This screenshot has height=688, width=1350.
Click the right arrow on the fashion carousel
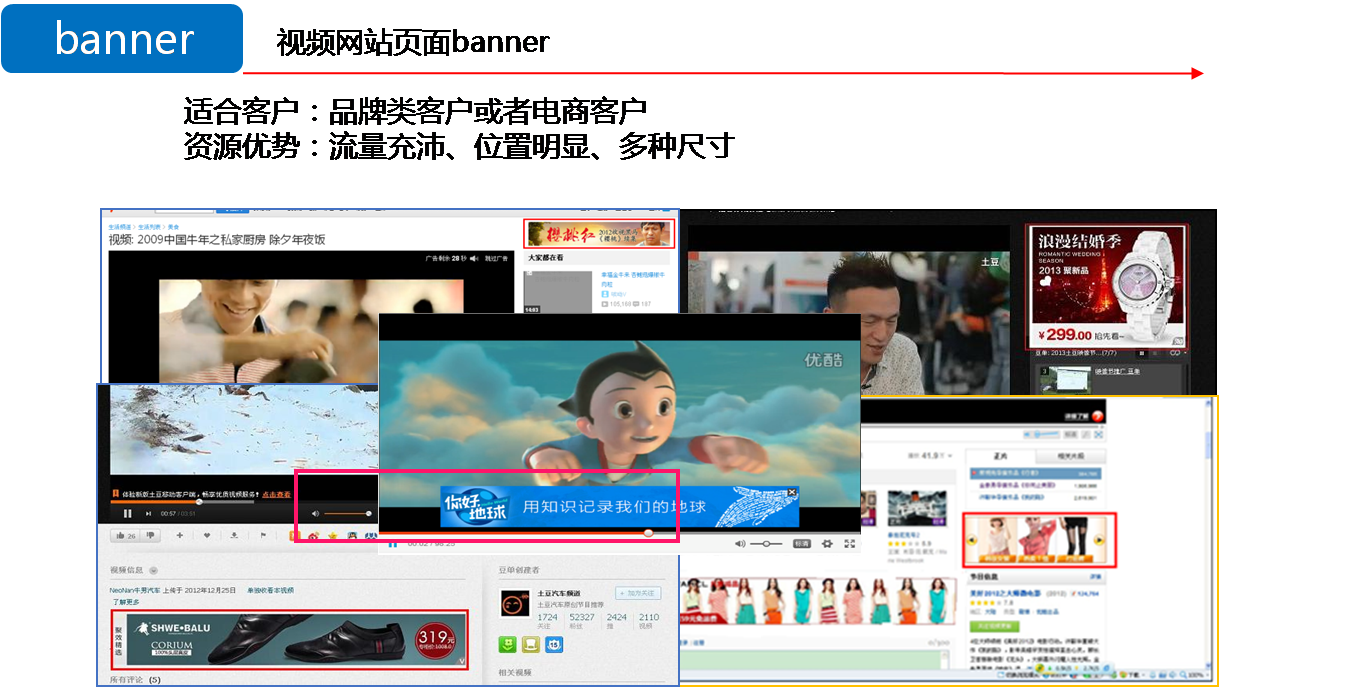(1100, 540)
